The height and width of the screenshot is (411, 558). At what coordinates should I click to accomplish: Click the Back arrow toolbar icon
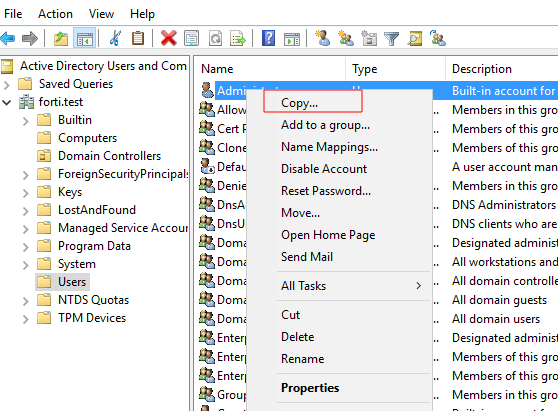coord(8,38)
